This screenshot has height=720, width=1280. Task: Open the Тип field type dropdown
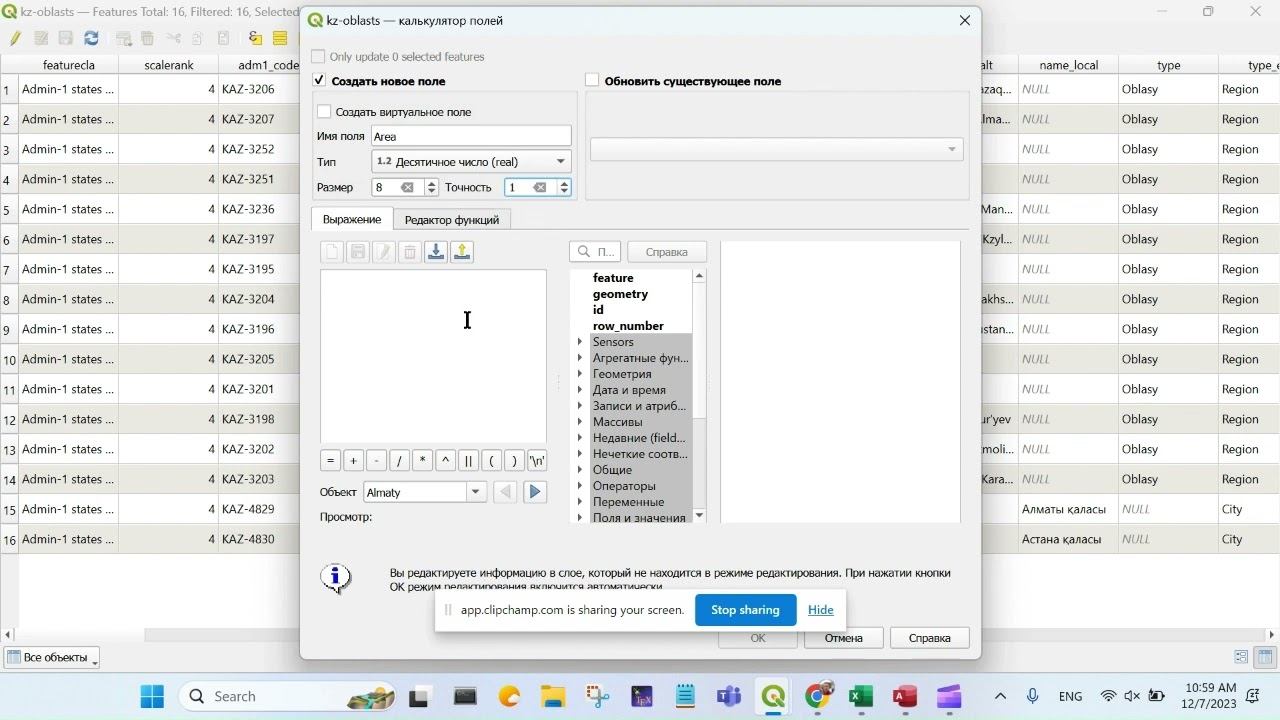471,162
